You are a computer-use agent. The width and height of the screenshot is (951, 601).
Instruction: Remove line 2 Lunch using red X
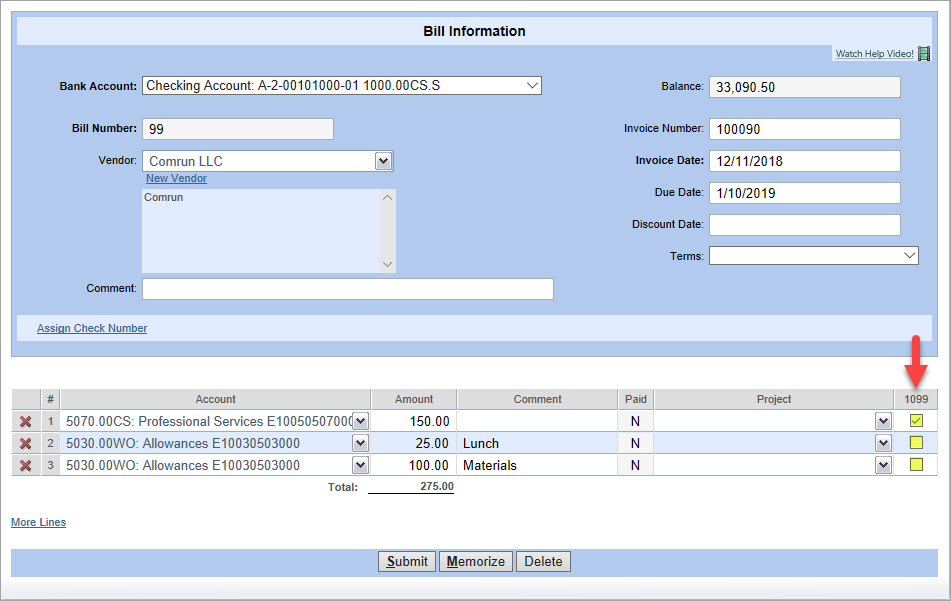coord(25,443)
